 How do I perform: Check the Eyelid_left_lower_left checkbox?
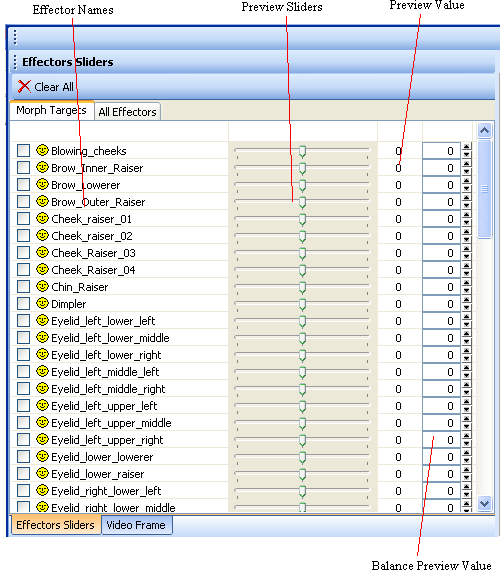(23, 321)
